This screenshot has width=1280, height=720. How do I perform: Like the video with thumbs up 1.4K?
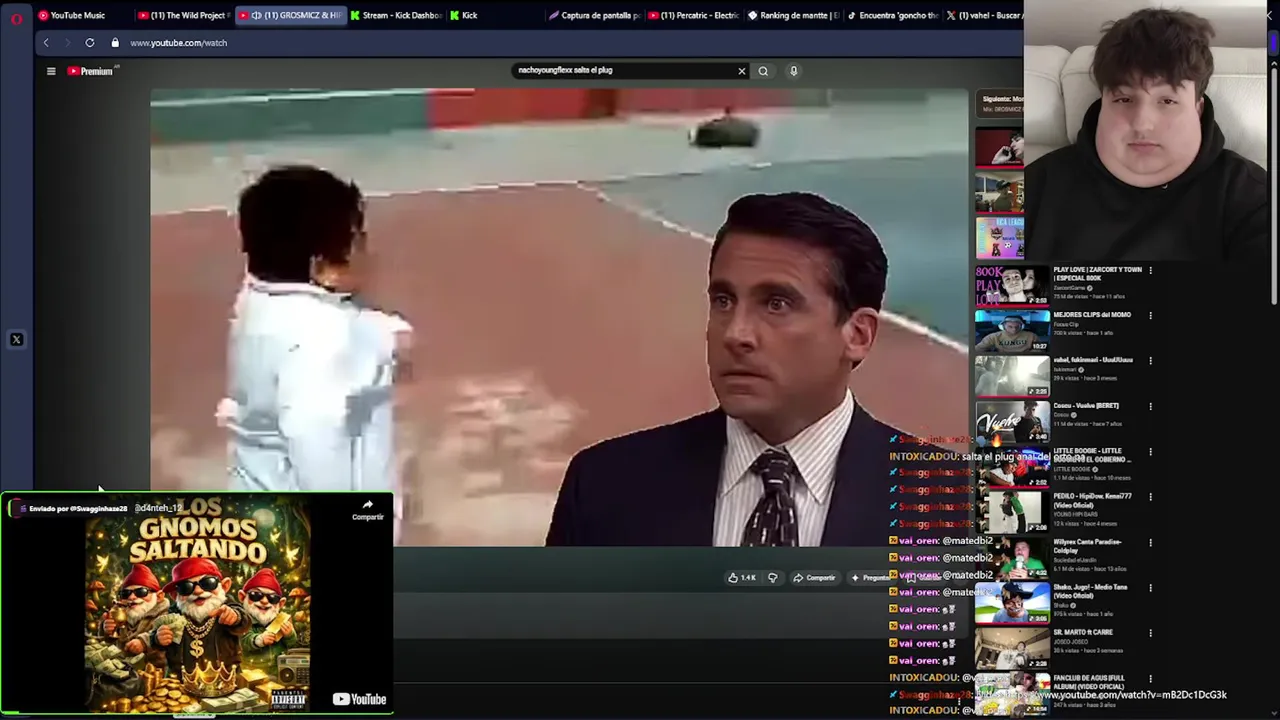click(741, 578)
